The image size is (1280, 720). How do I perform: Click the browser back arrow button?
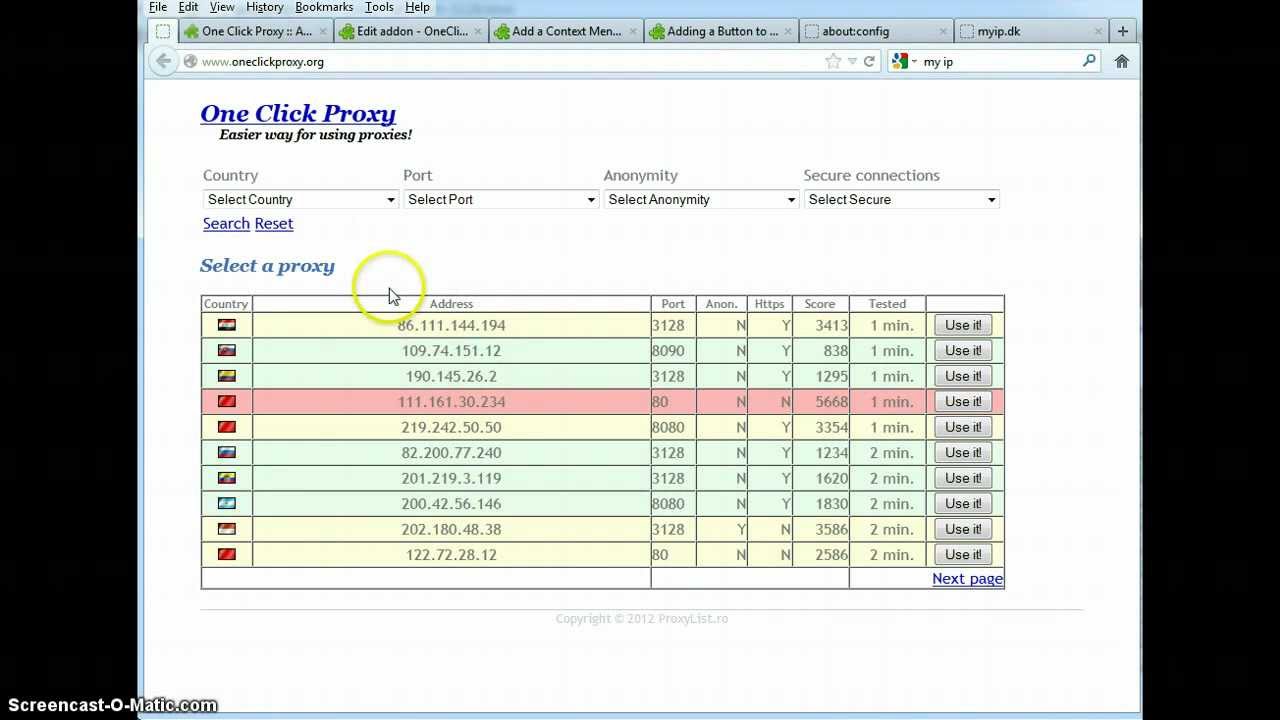[163, 61]
